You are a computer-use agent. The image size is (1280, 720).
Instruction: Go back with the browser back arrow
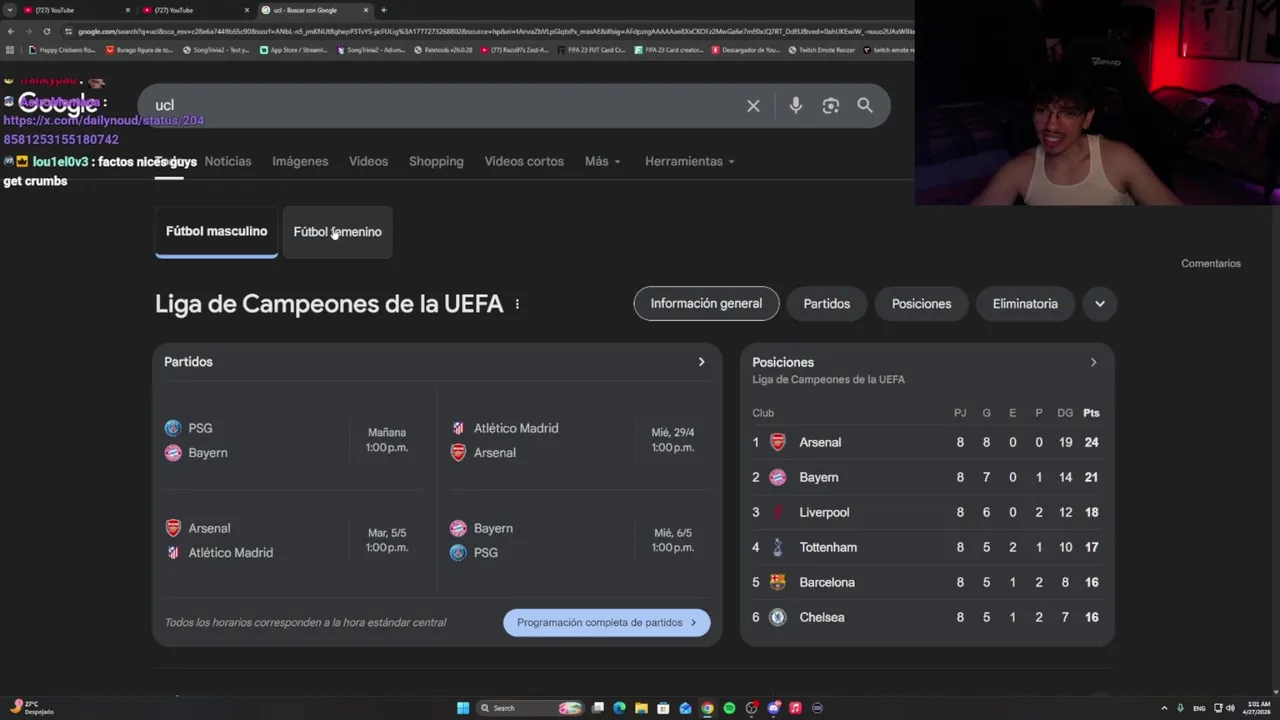[x=10, y=31]
